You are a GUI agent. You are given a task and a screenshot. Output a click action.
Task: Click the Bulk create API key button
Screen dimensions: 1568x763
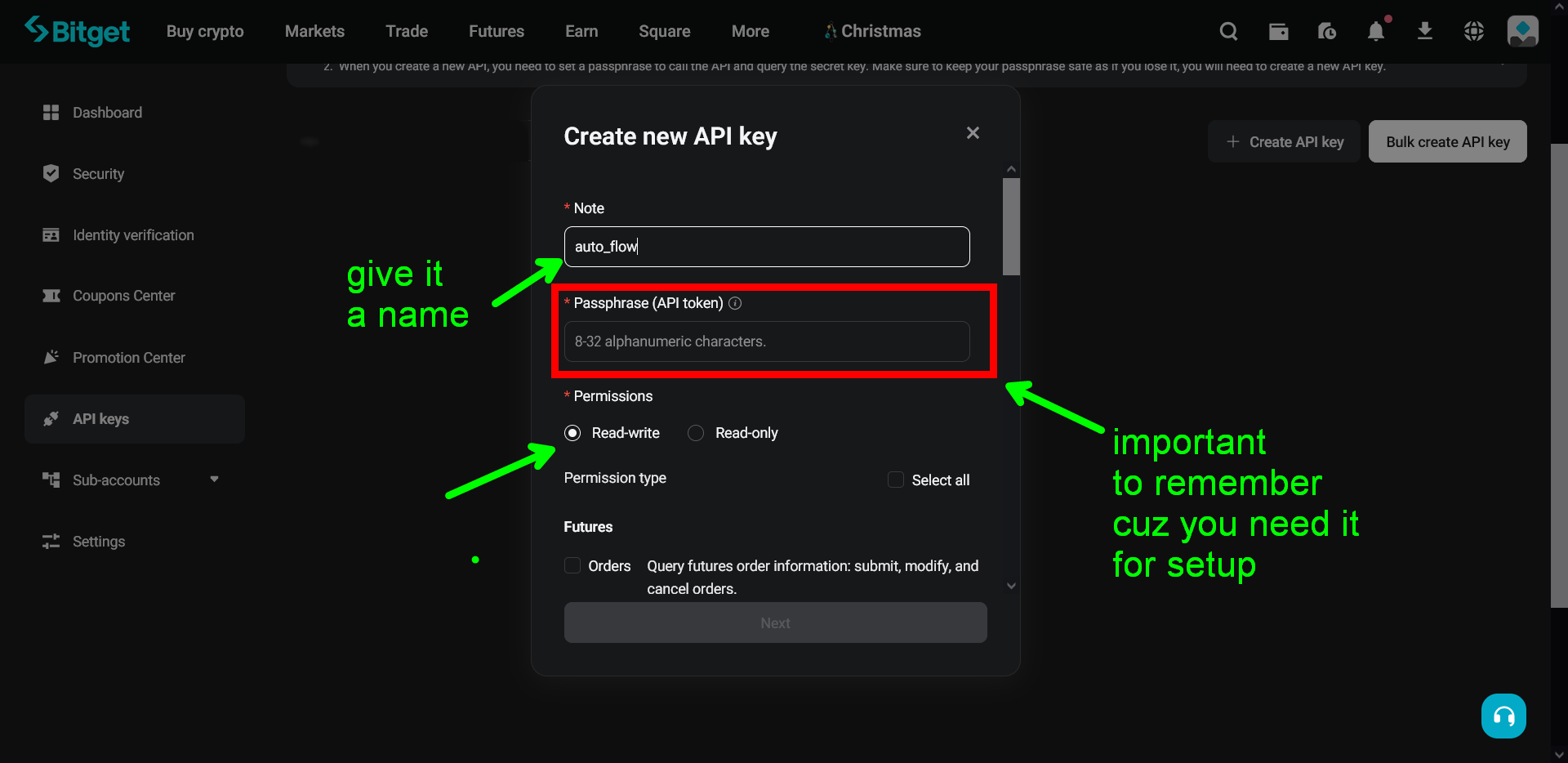(x=1448, y=141)
